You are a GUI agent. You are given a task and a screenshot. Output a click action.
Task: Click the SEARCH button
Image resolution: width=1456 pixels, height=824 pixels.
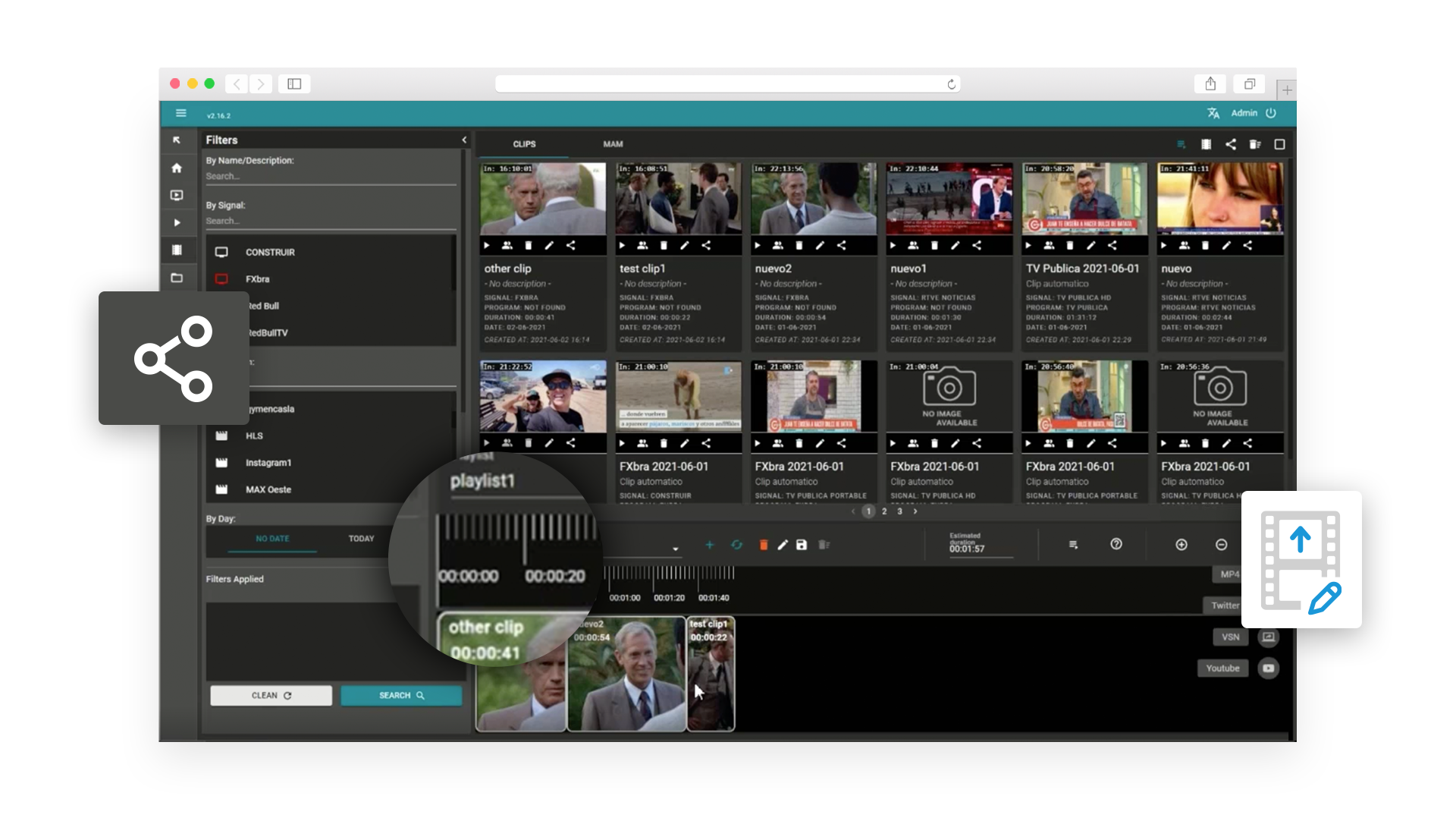point(401,696)
